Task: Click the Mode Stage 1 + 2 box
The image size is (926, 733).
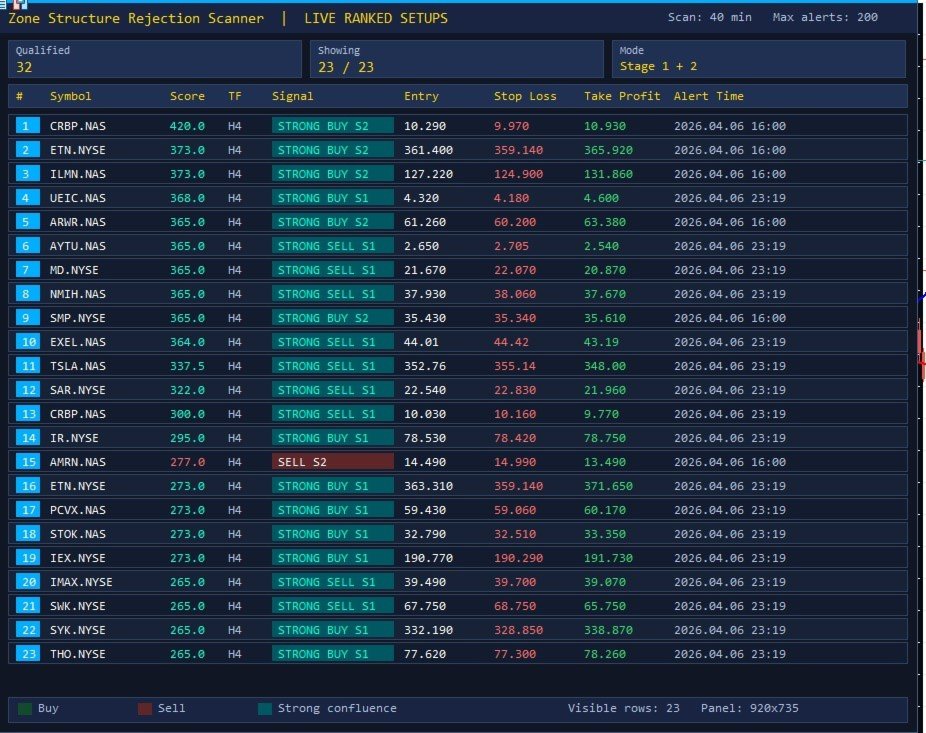Action: point(759,59)
